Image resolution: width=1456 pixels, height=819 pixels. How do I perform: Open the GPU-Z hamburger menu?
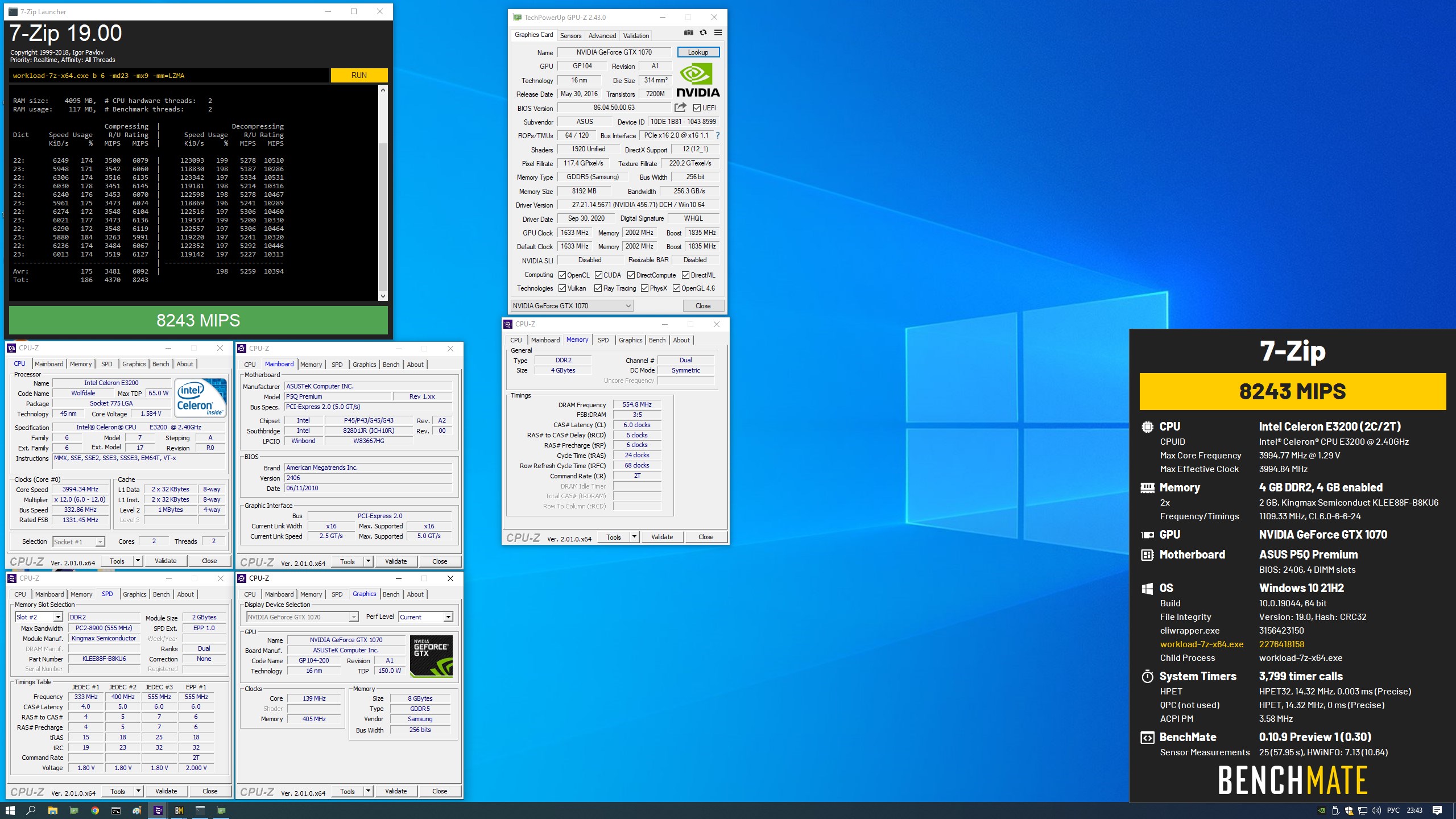coord(718,33)
